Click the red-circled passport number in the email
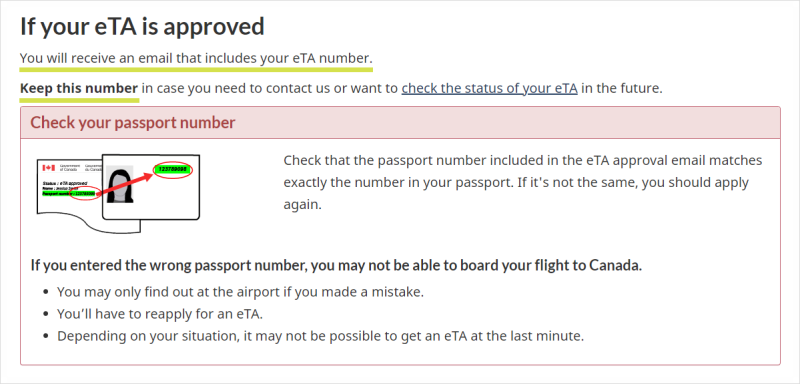The height and width of the screenshot is (384, 800). [x=85, y=194]
